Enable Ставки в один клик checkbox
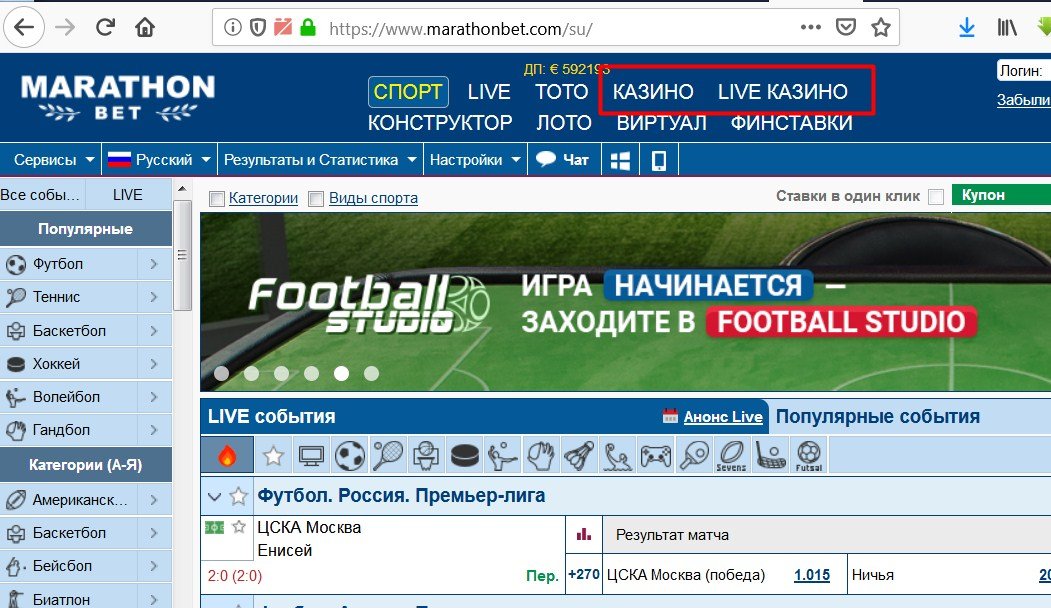The image size is (1051, 608). (936, 196)
